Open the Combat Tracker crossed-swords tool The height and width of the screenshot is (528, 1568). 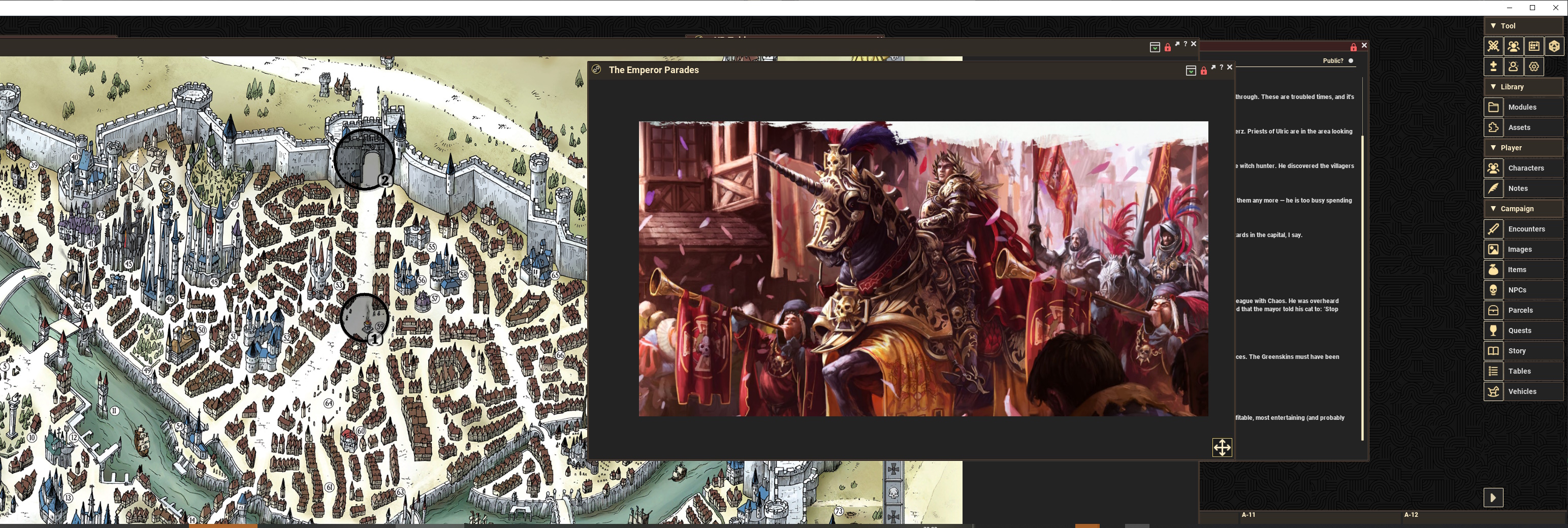coord(1493,46)
